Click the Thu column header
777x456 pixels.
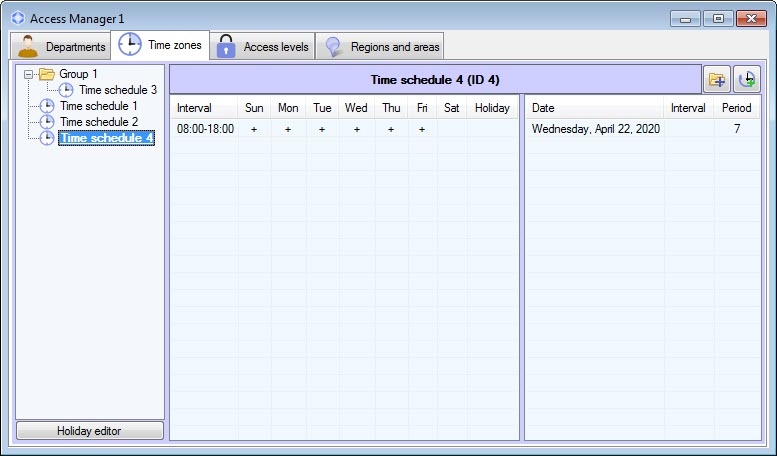coord(391,108)
